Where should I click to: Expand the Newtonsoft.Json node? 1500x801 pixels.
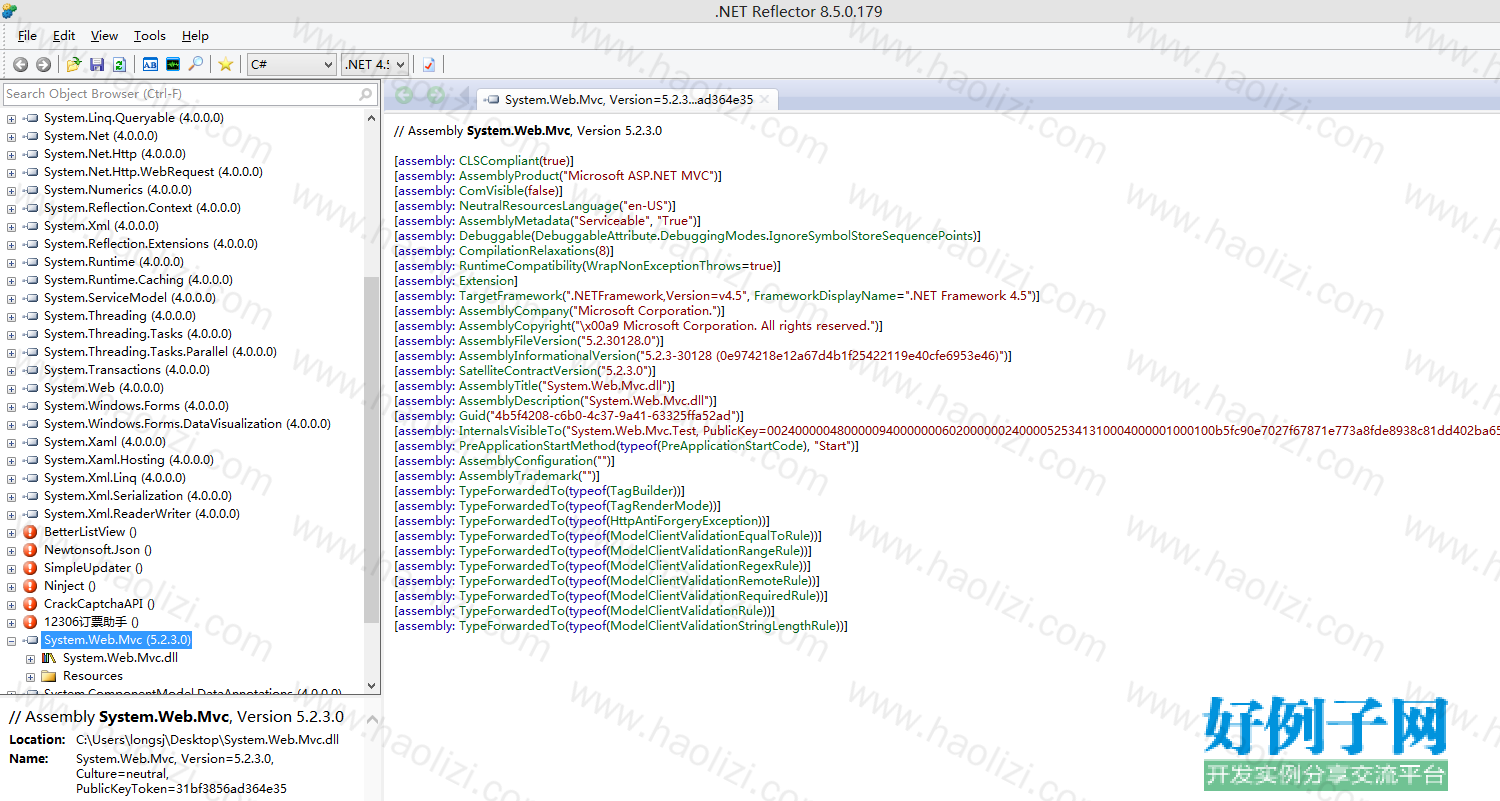[x=12, y=550]
